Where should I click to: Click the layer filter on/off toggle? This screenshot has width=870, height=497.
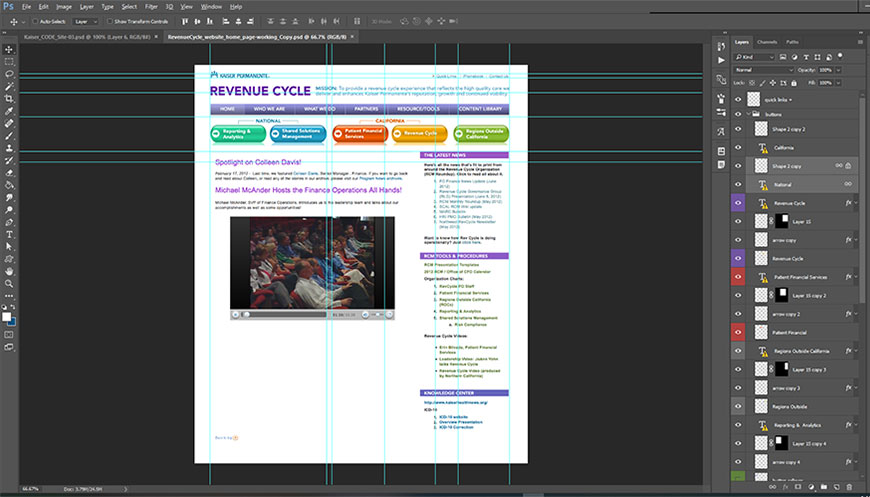pos(841,56)
